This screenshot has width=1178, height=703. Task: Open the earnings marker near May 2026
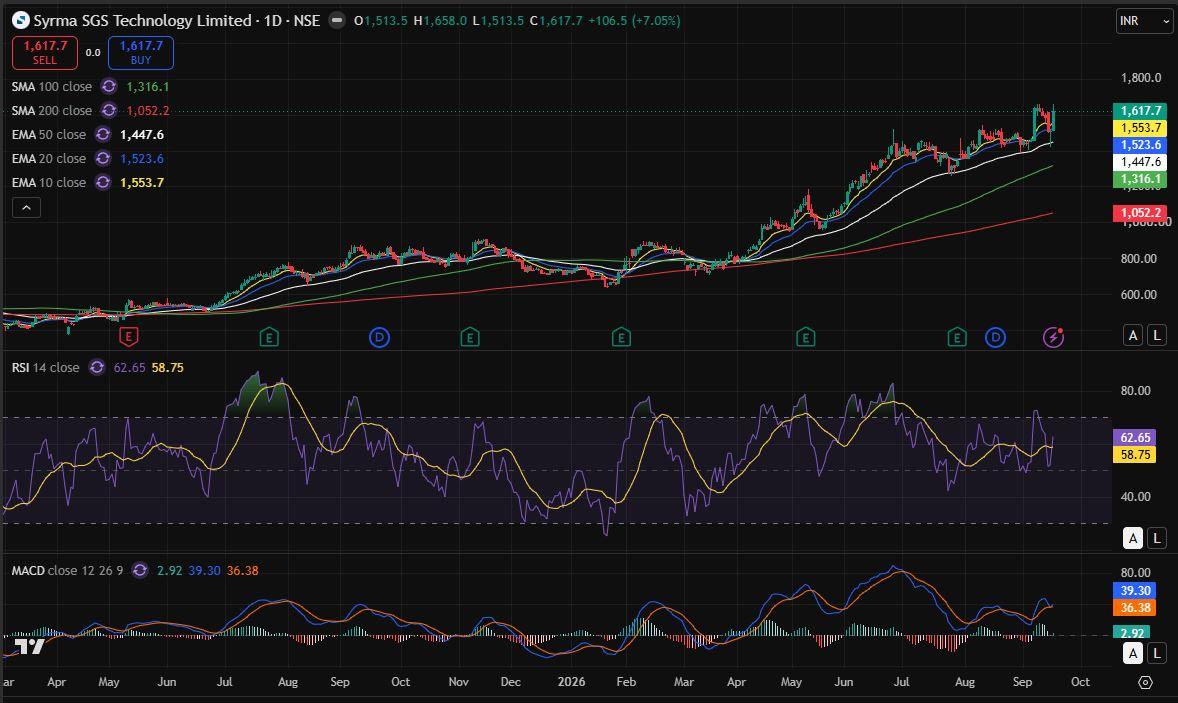point(805,337)
